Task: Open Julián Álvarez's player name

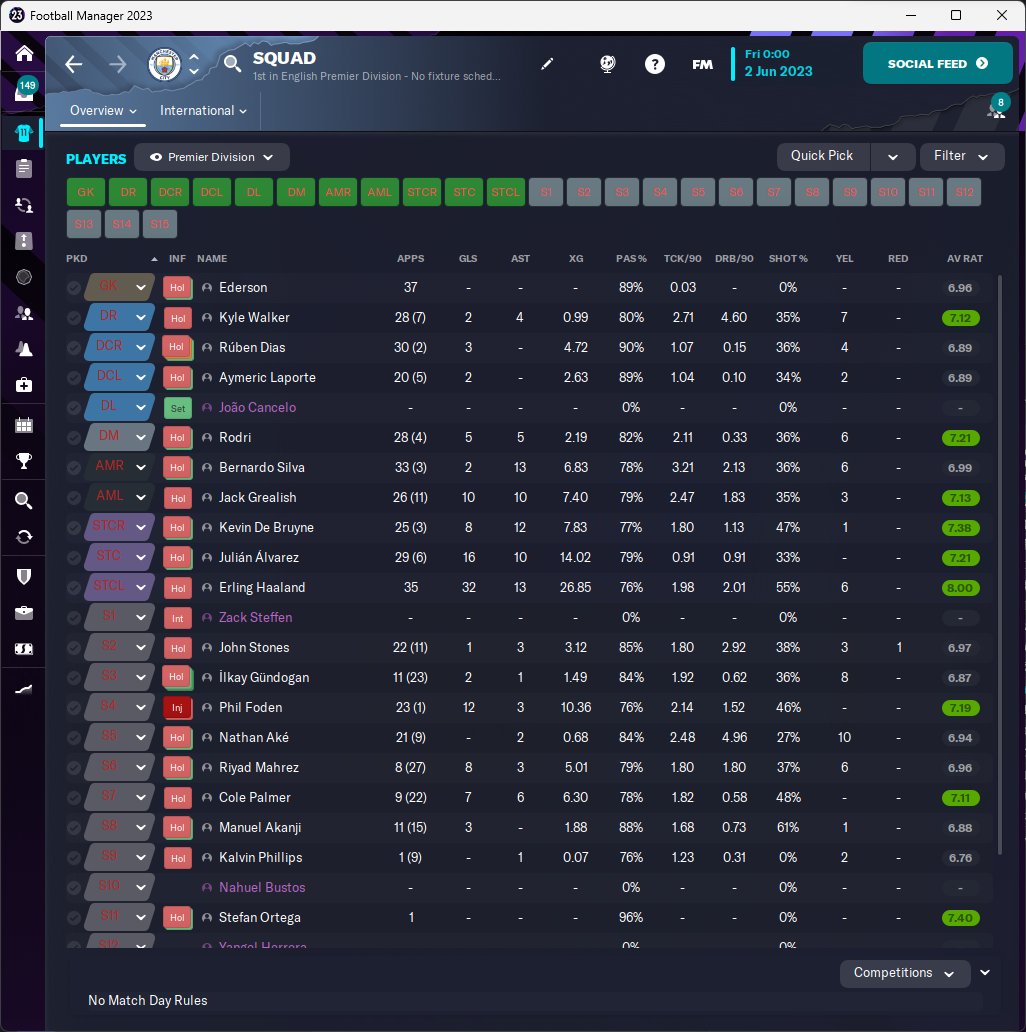Action: pyautogui.click(x=259, y=557)
